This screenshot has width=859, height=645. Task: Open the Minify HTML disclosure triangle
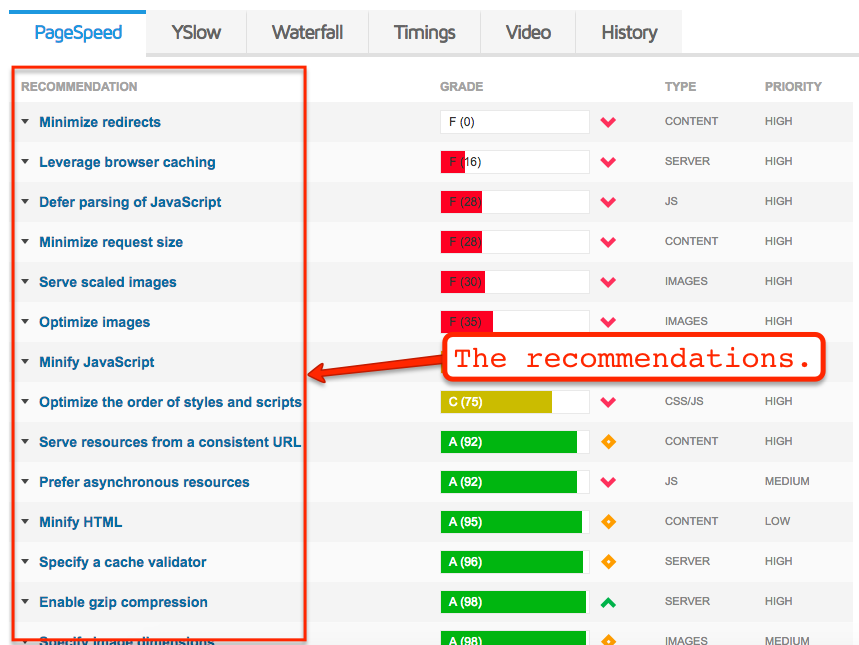coord(25,522)
